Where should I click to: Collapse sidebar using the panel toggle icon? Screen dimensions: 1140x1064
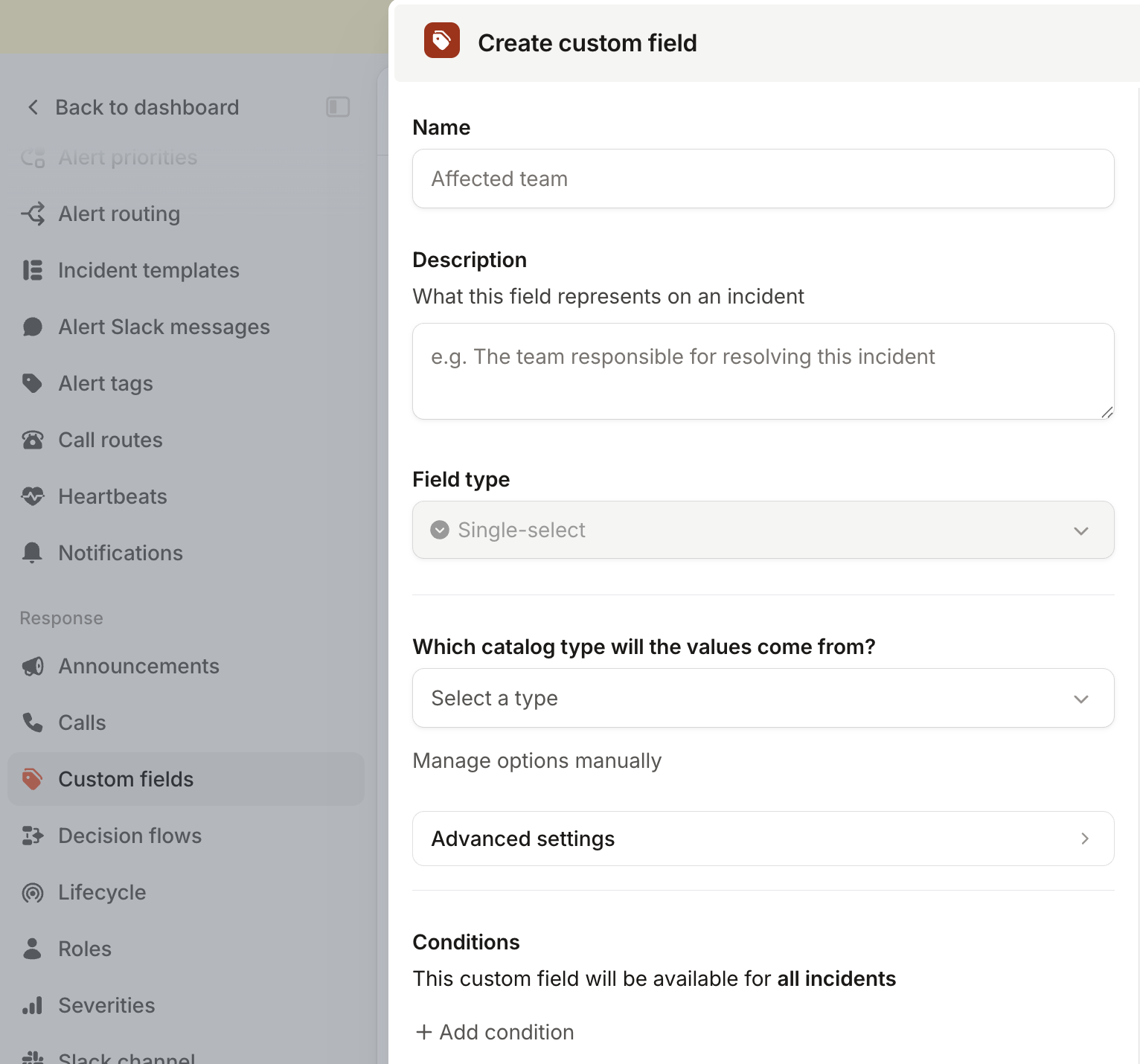click(338, 107)
